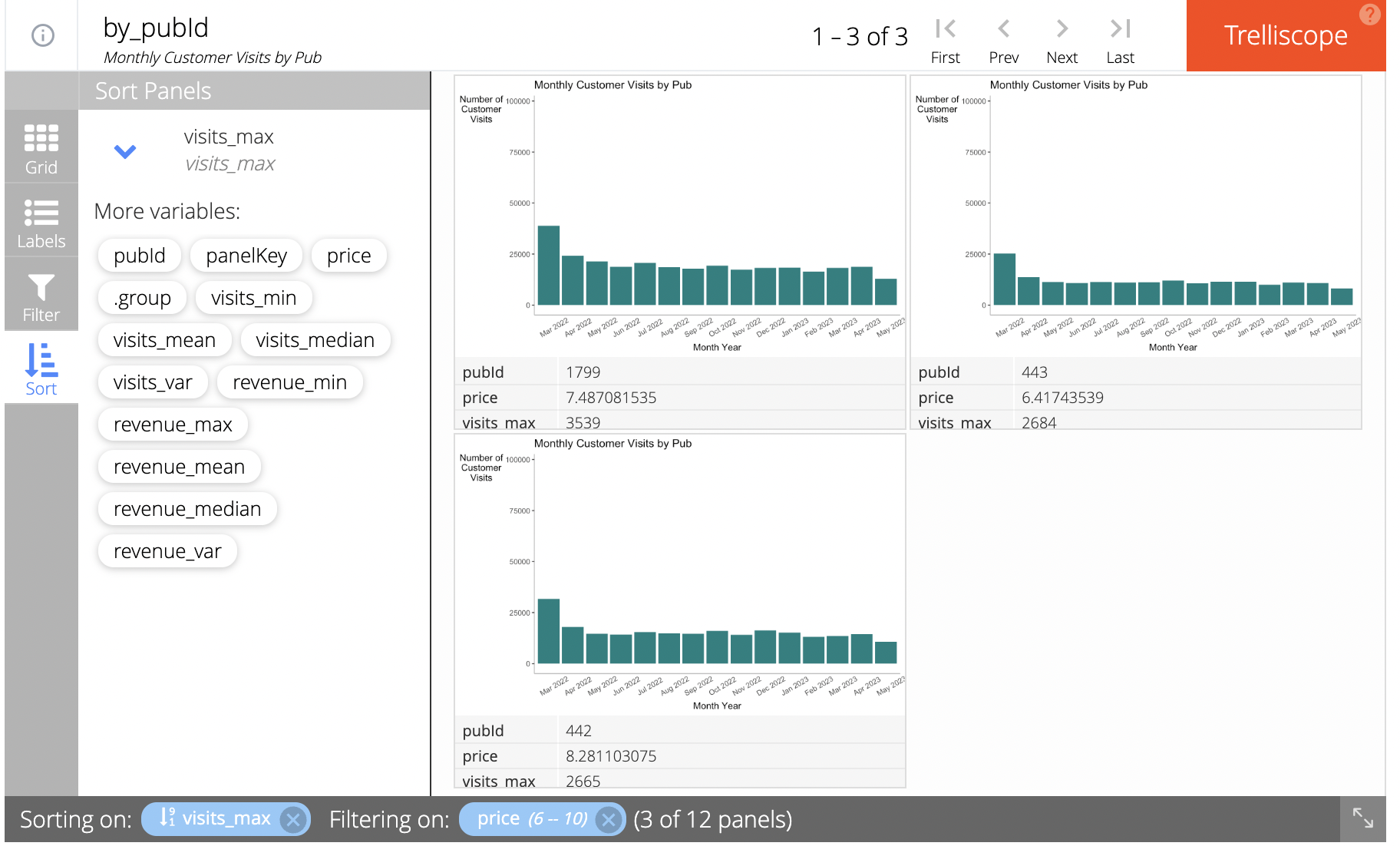Click visits_max value 2665
The image size is (1400, 846).
coord(583,781)
